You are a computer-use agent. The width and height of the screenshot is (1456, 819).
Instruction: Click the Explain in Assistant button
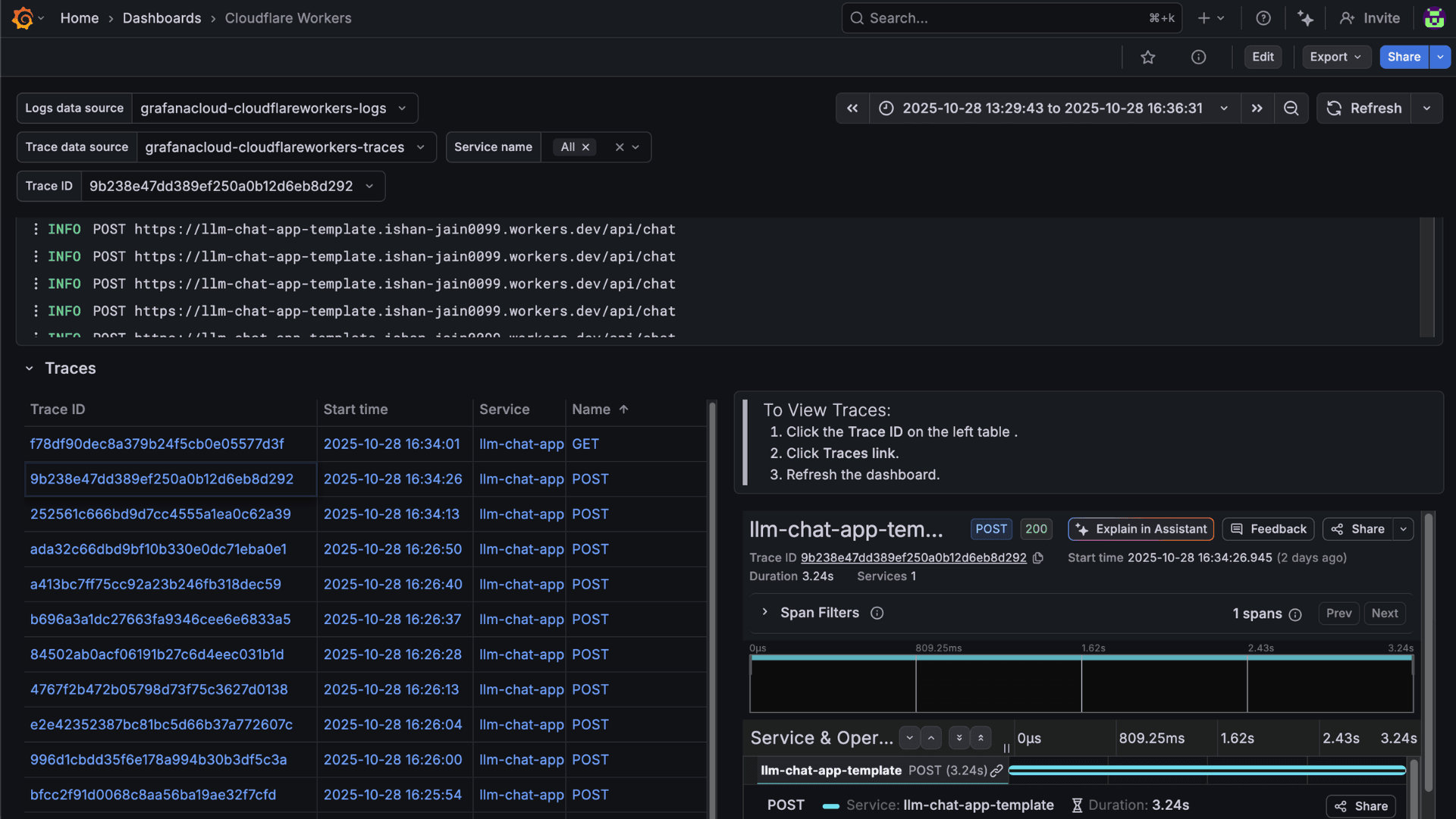[x=1141, y=529]
